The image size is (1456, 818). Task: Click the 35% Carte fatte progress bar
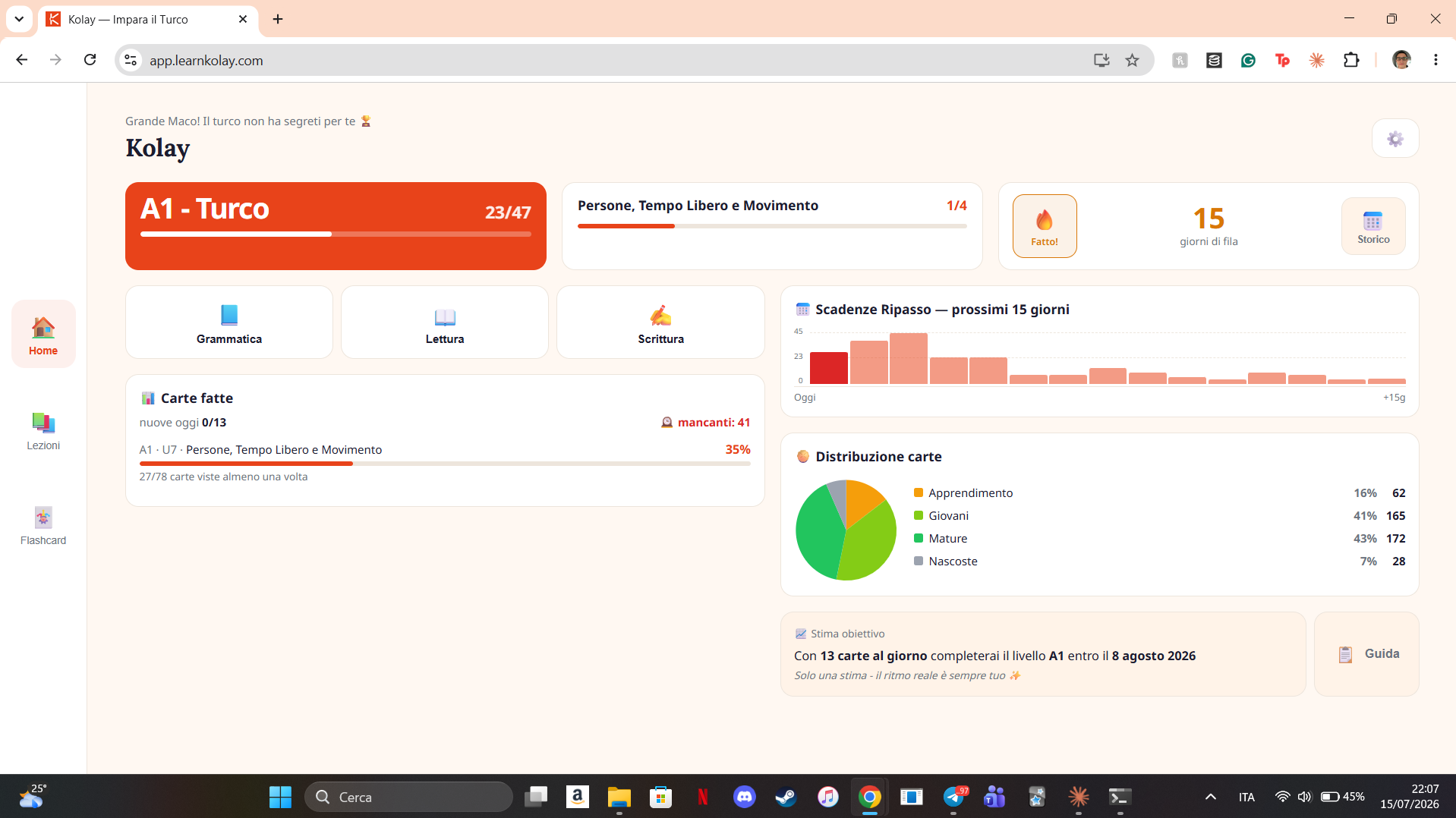coord(445,464)
